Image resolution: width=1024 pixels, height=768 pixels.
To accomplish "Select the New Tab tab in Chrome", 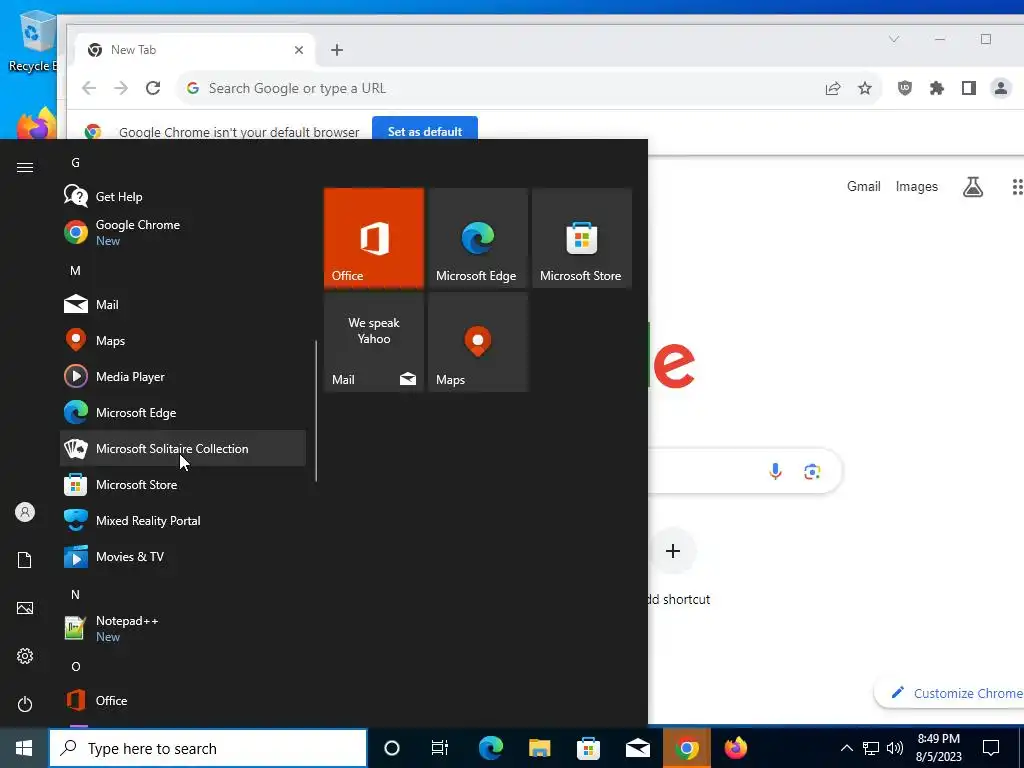I will click(193, 50).
